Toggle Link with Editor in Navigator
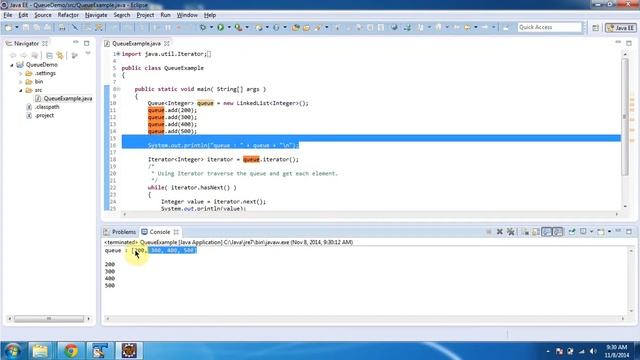The height and width of the screenshot is (360, 640). pos(60,55)
